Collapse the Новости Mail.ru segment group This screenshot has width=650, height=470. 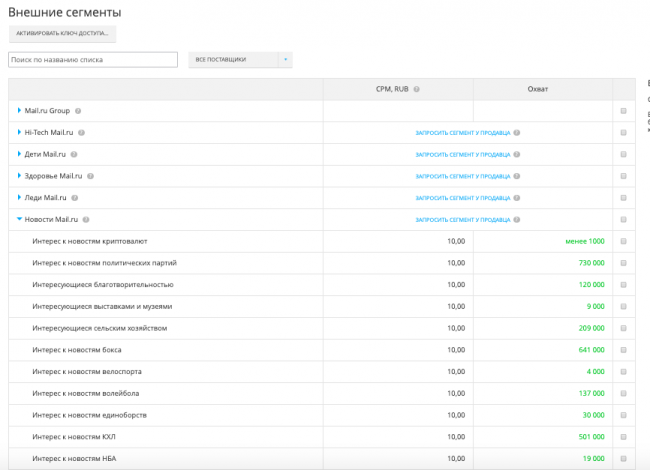click(19, 219)
